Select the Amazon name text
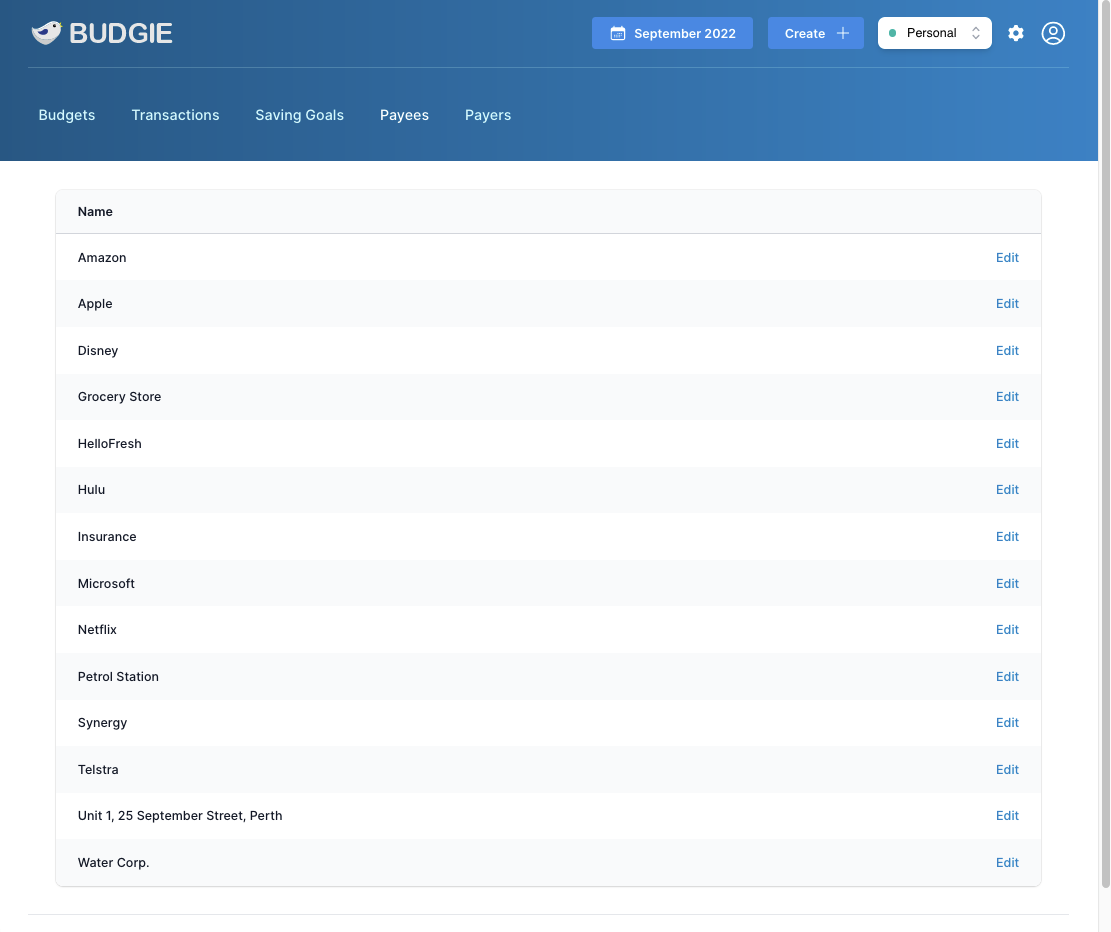The width and height of the screenshot is (1111, 932). 102,257
